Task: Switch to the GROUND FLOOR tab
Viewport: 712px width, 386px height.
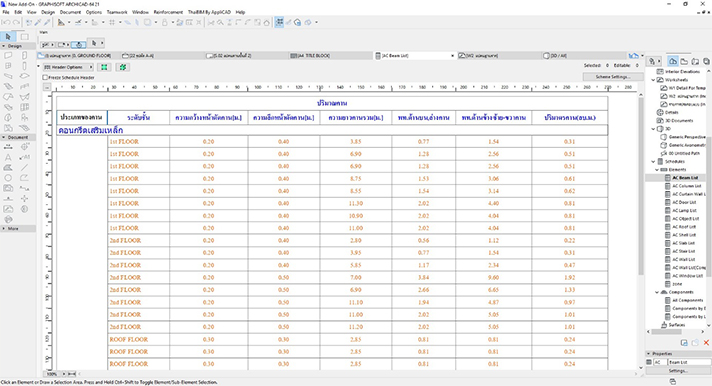Action: pyautogui.click(x=78, y=56)
